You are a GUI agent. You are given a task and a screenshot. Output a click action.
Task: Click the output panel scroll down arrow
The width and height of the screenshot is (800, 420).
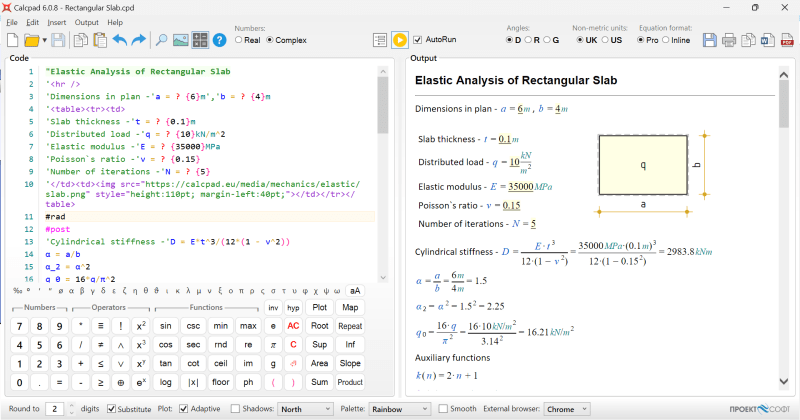[x=784, y=381]
